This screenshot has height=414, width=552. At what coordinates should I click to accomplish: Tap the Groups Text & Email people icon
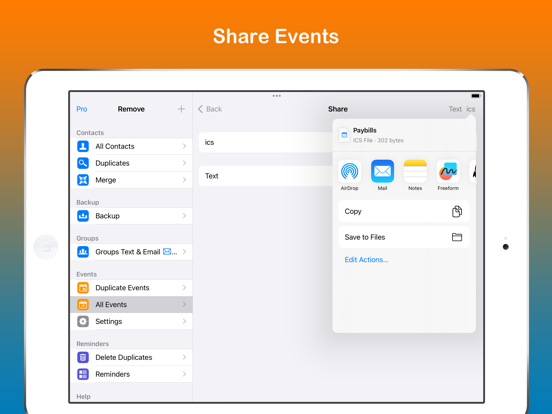pos(83,252)
